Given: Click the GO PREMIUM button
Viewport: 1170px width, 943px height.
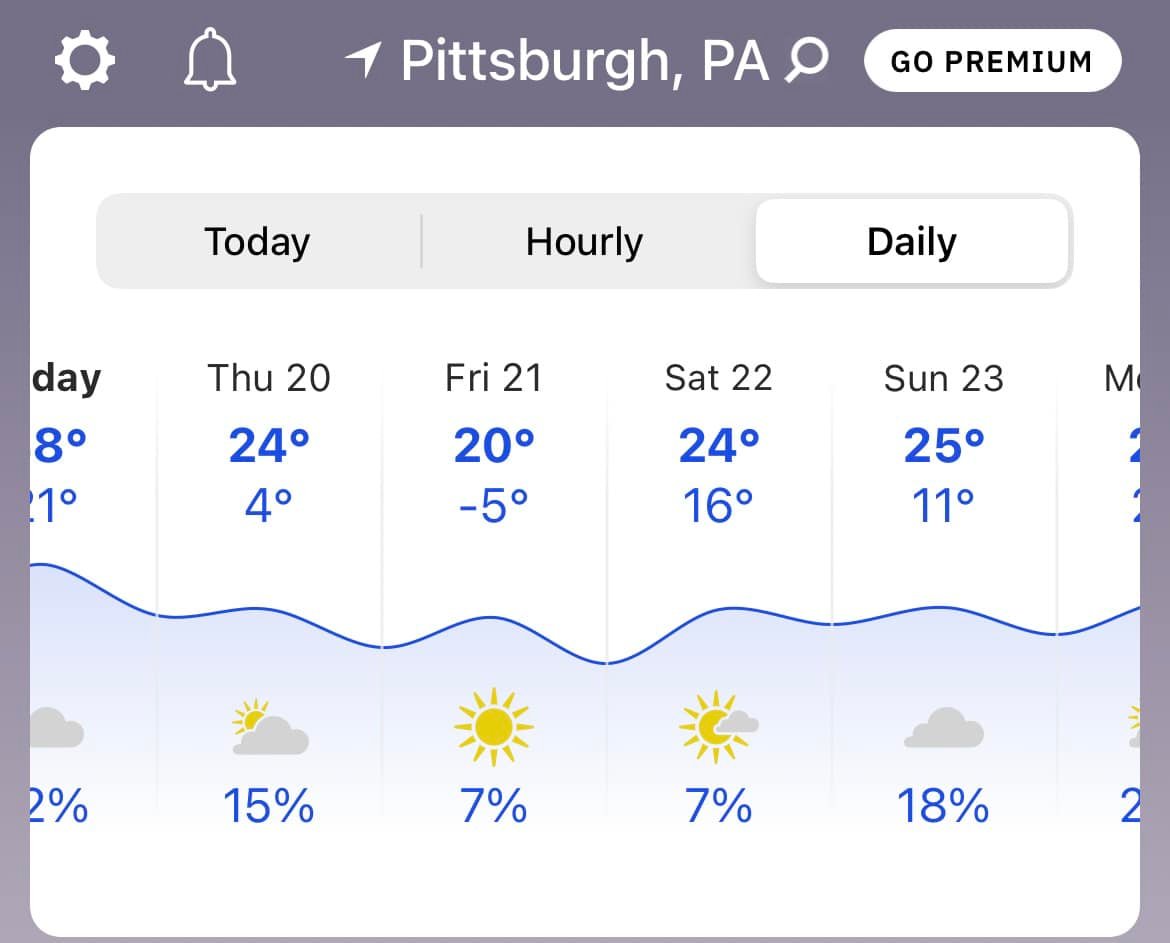Looking at the screenshot, I should point(992,60).
